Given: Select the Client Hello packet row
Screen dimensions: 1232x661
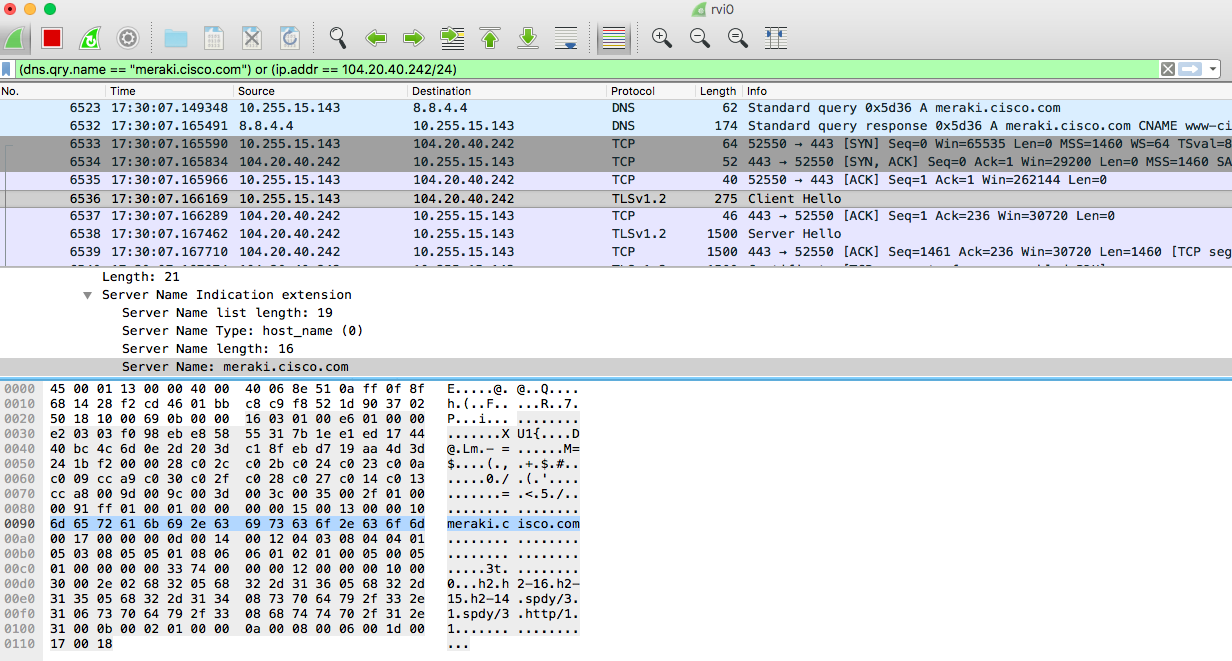Looking at the screenshot, I should point(400,198).
